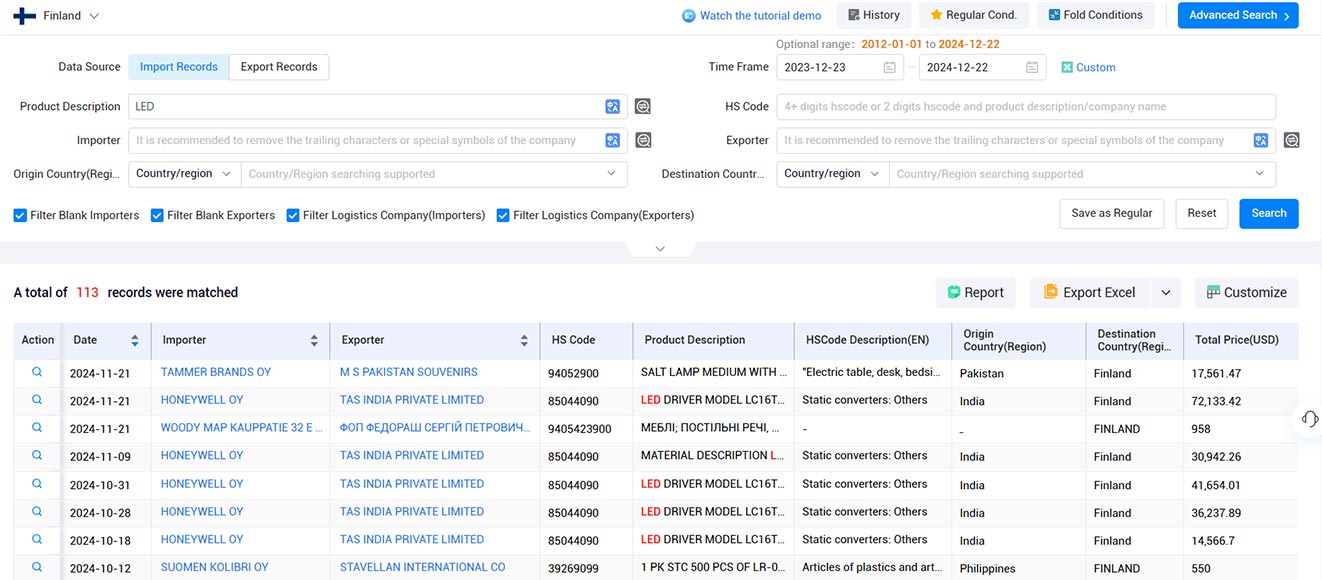Collapse the search panel chevron
The image size is (1322, 580).
(660, 249)
